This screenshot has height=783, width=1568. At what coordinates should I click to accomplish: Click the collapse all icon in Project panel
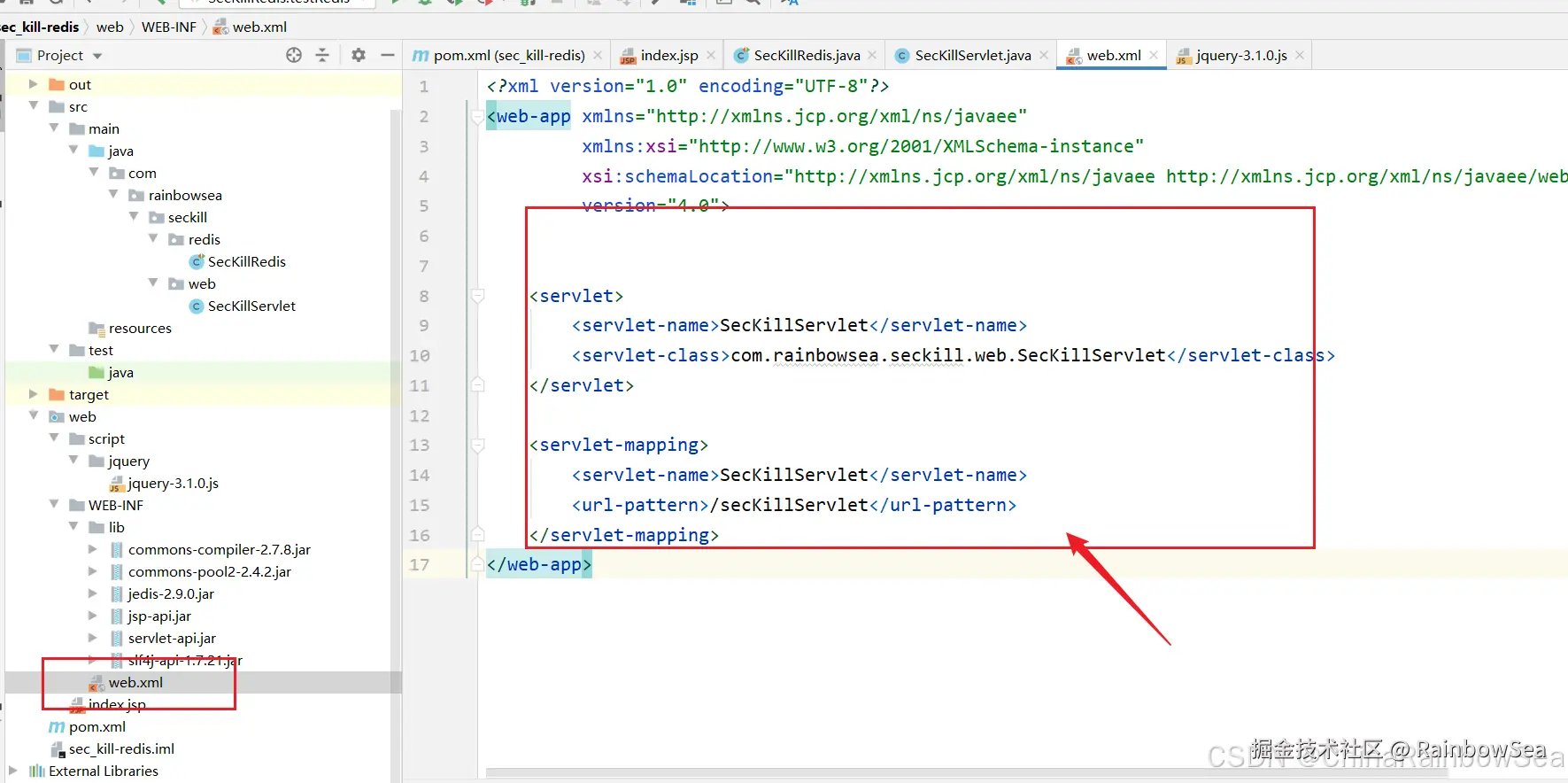(322, 55)
